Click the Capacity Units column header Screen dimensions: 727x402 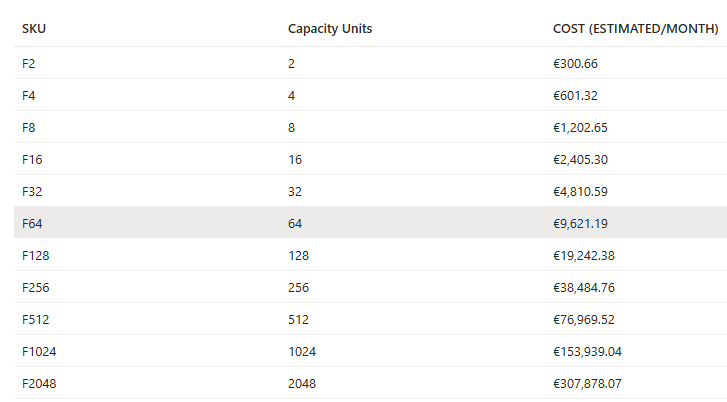pos(330,29)
